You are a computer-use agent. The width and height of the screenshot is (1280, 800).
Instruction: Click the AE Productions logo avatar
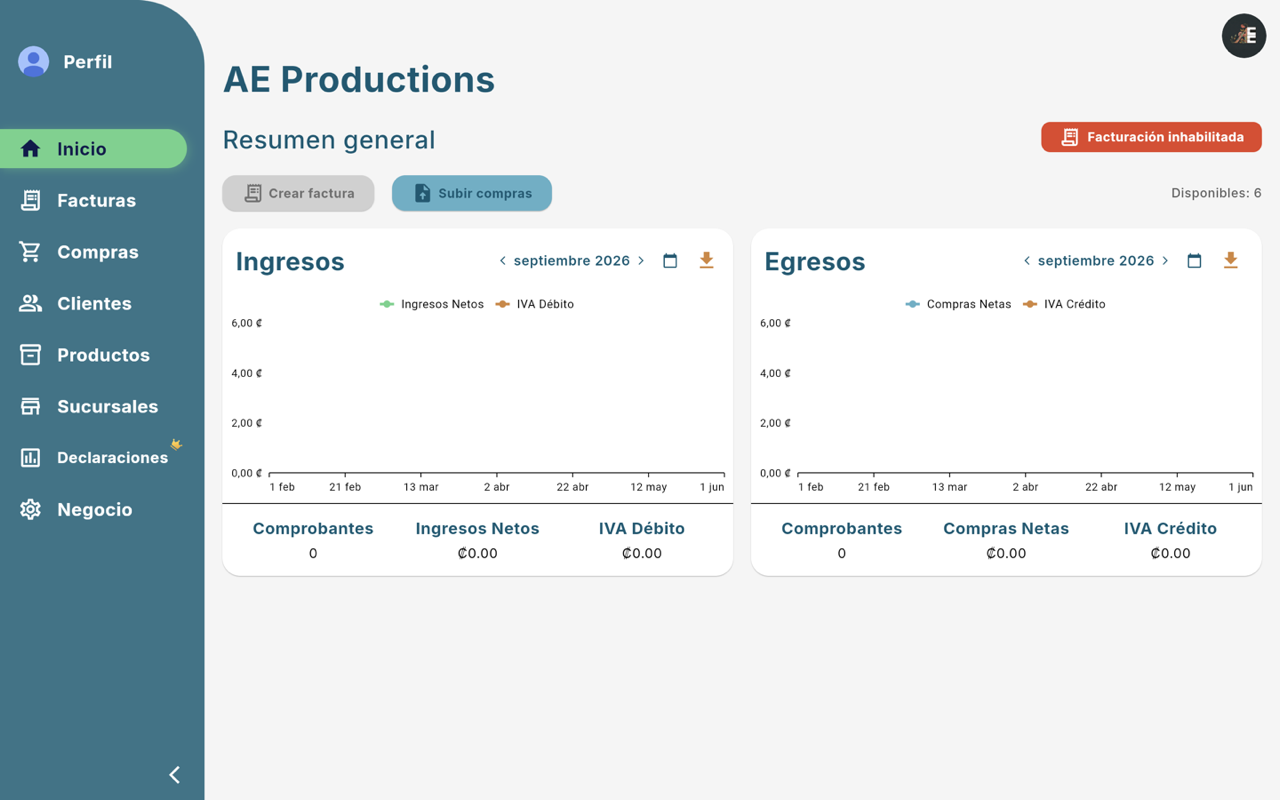pyautogui.click(x=1244, y=36)
